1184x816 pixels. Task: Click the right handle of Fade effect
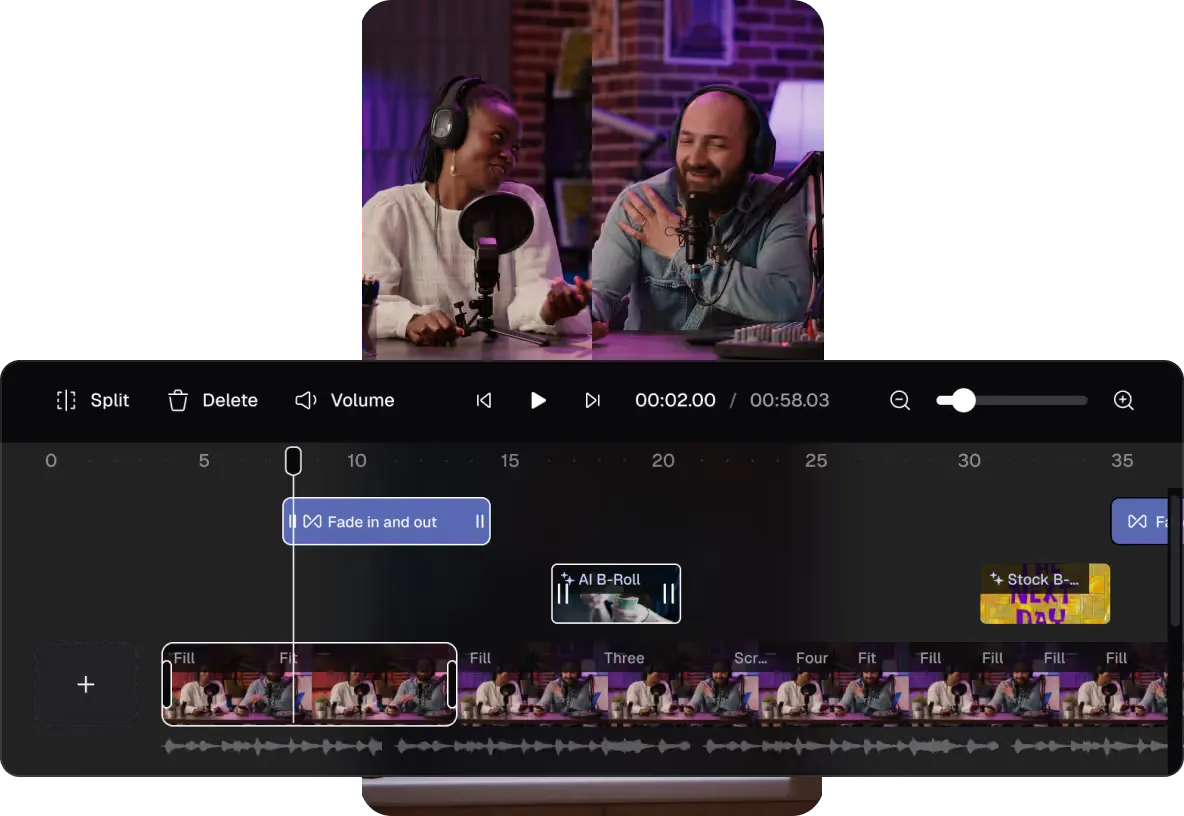coord(479,522)
